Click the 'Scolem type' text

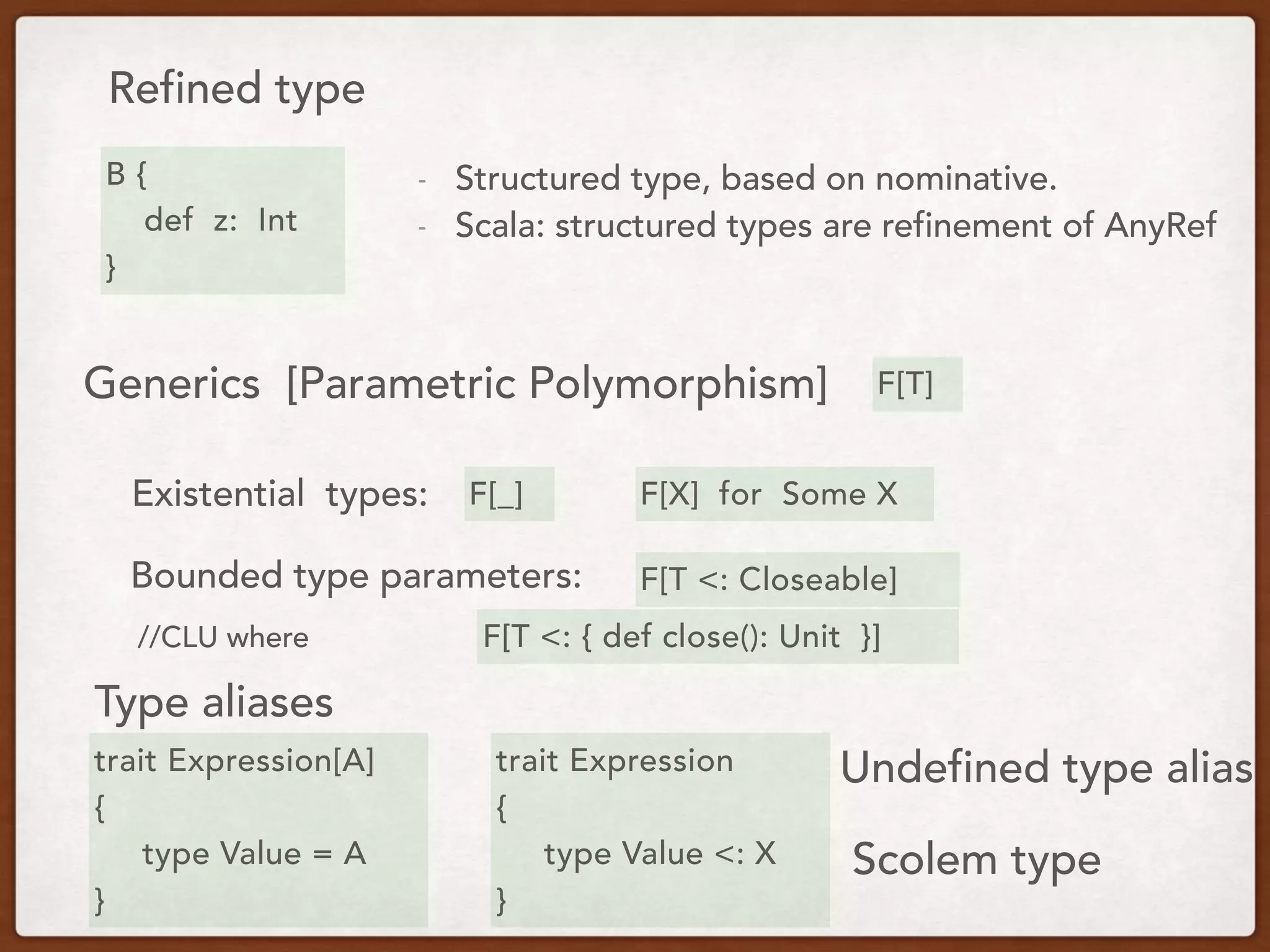click(976, 860)
